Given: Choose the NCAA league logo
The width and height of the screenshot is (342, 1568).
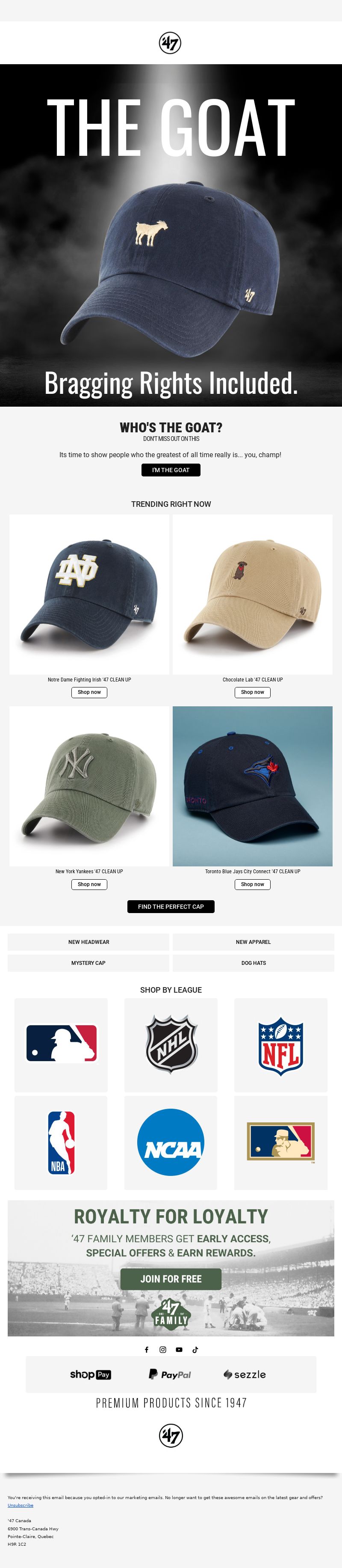Looking at the screenshot, I should [171, 1143].
